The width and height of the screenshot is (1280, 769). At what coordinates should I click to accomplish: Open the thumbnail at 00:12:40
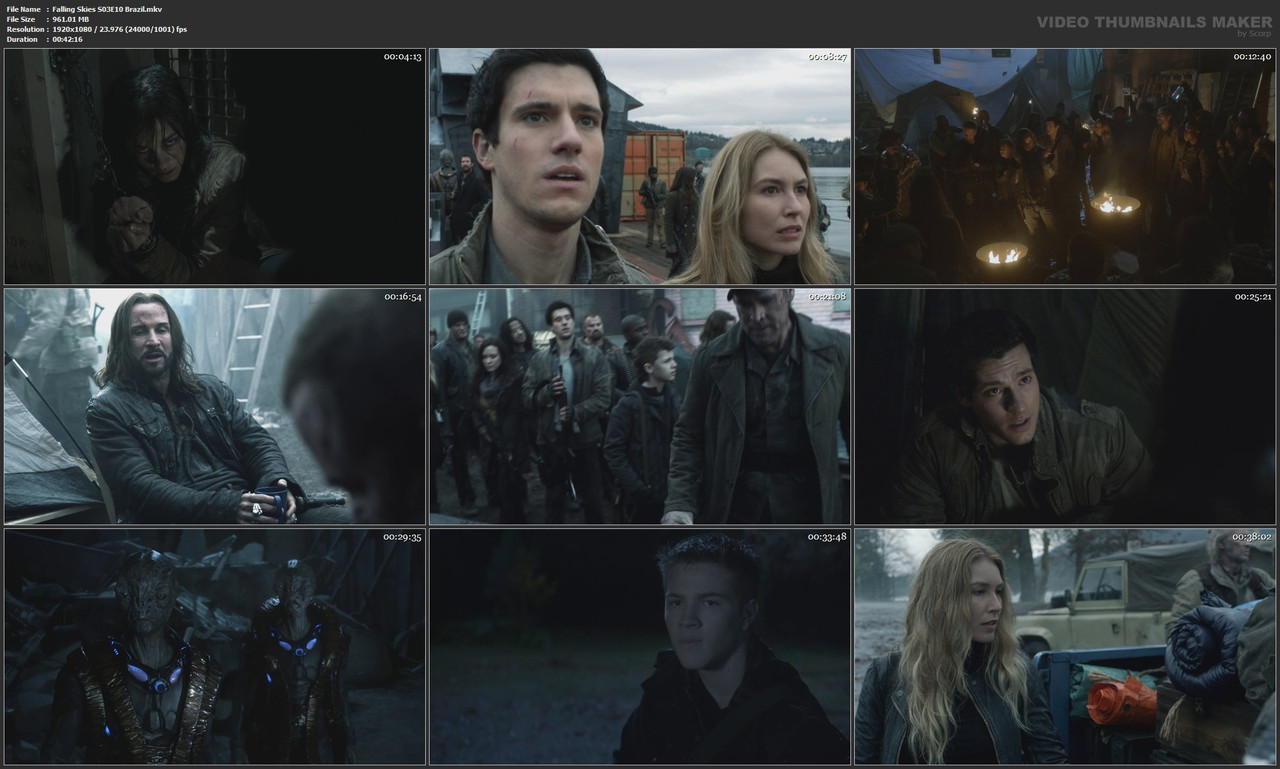point(1065,166)
